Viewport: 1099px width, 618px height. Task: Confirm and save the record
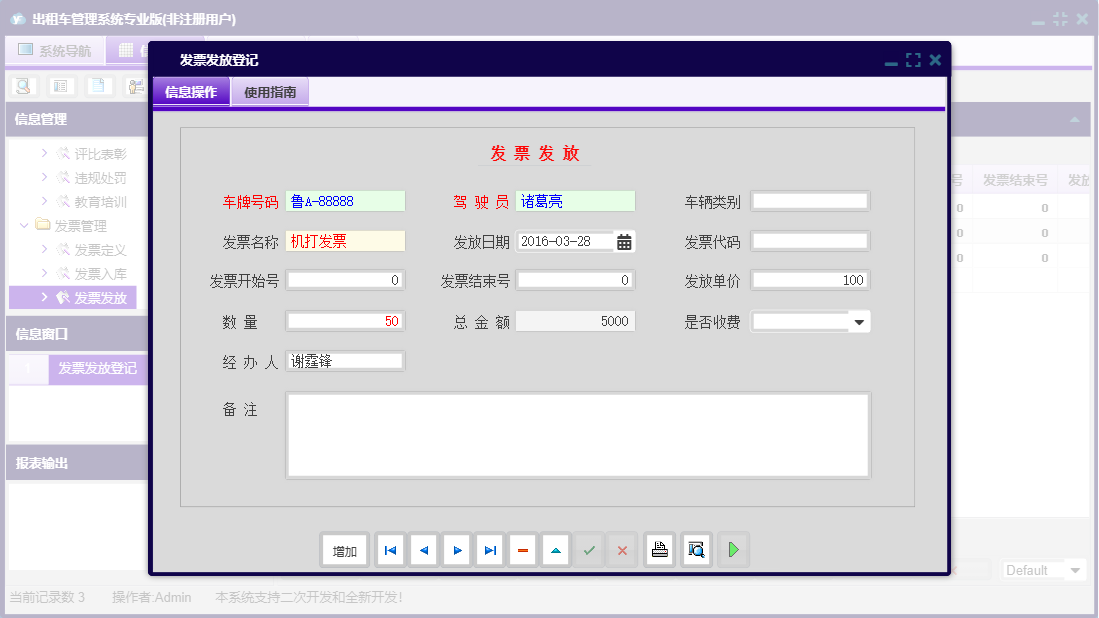click(x=588, y=549)
